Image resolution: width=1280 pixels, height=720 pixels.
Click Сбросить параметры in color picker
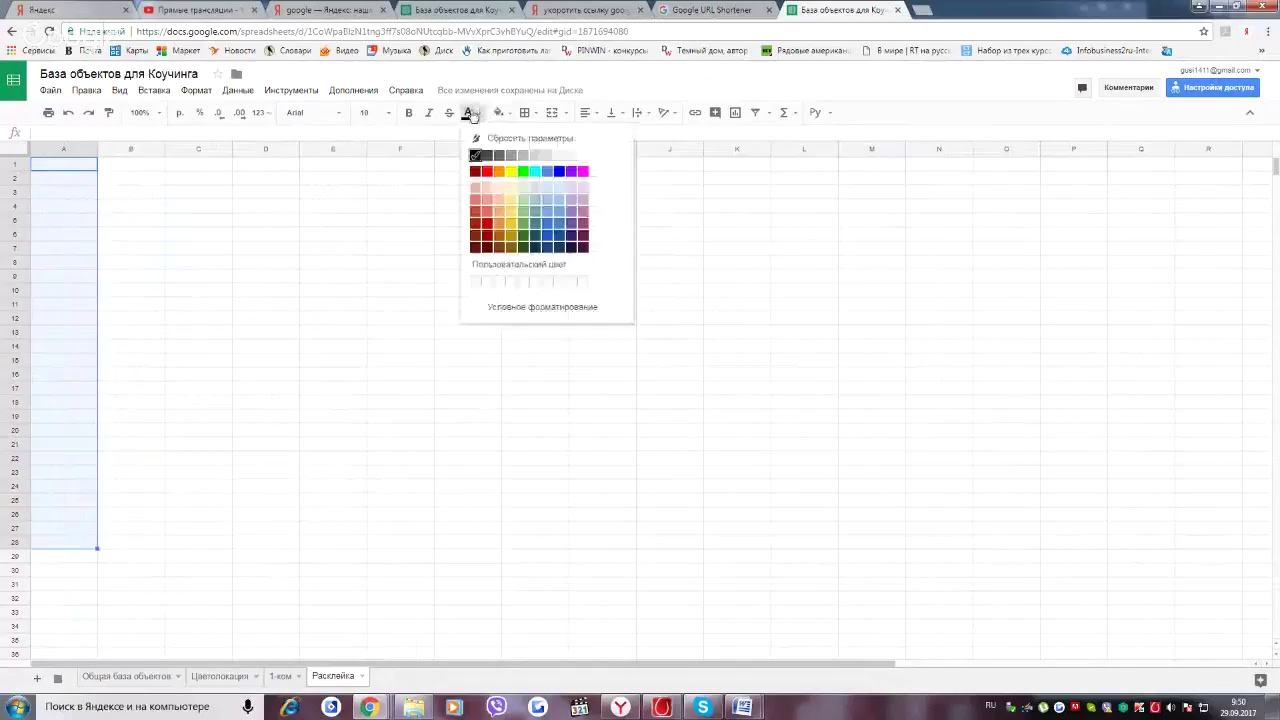530,138
